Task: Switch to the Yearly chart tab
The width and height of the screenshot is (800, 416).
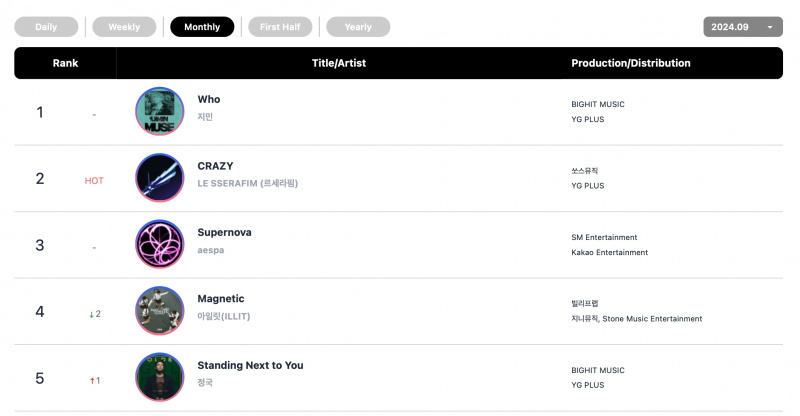Action: click(358, 27)
